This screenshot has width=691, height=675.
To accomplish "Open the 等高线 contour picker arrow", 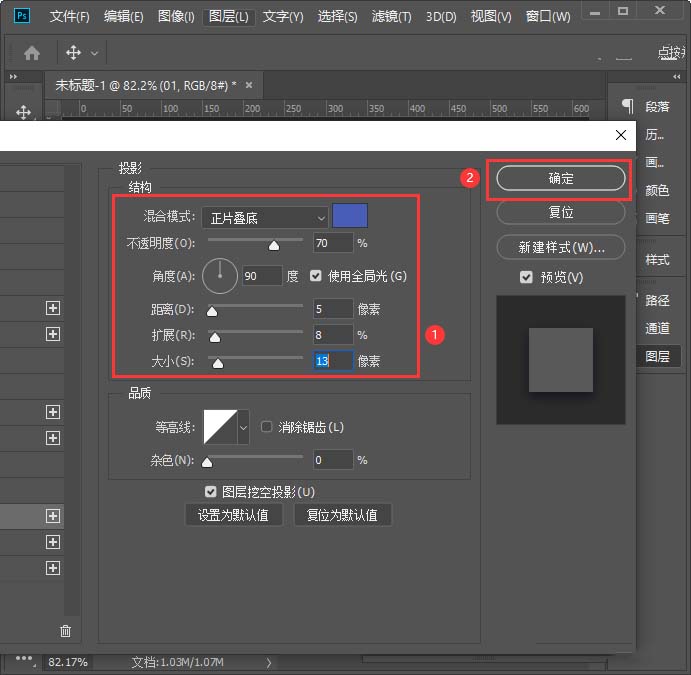I will coord(243,427).
